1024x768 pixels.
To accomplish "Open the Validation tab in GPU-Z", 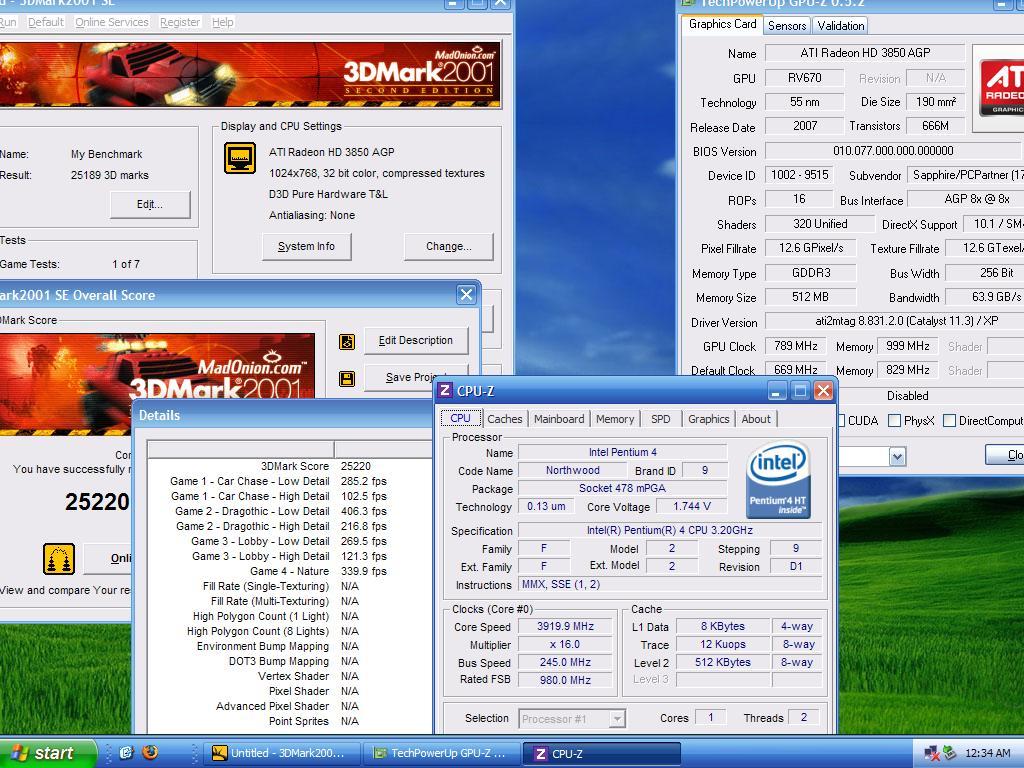I will (x=840, y=26).
